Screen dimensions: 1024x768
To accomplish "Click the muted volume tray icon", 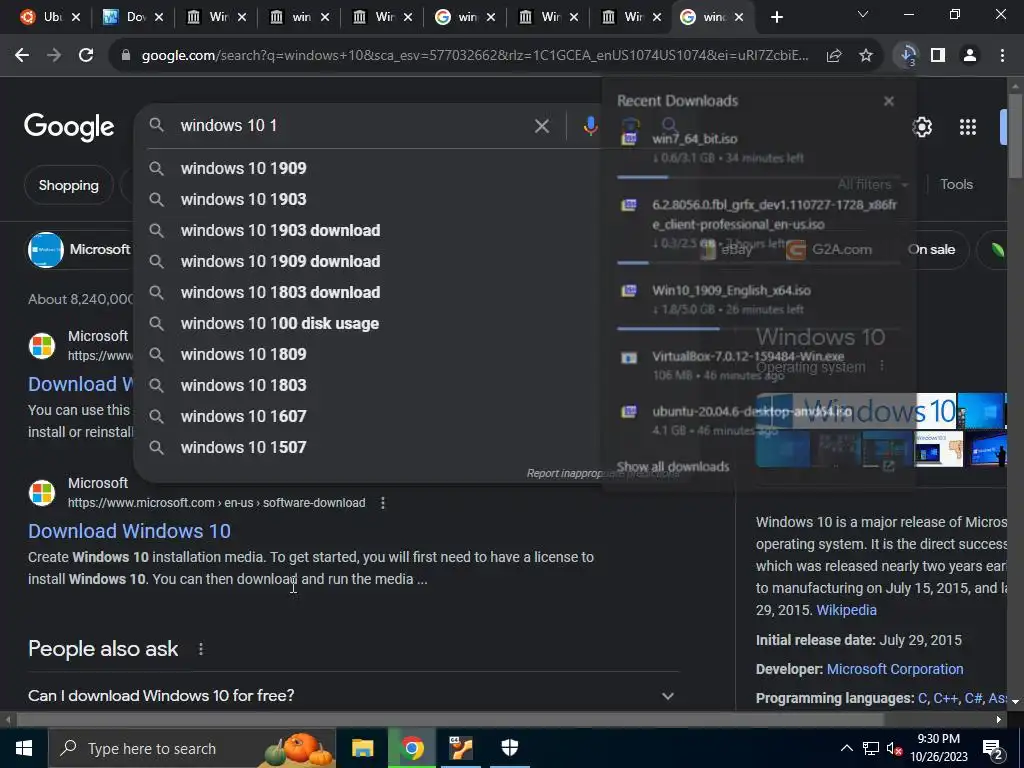I will pos(894,748).
